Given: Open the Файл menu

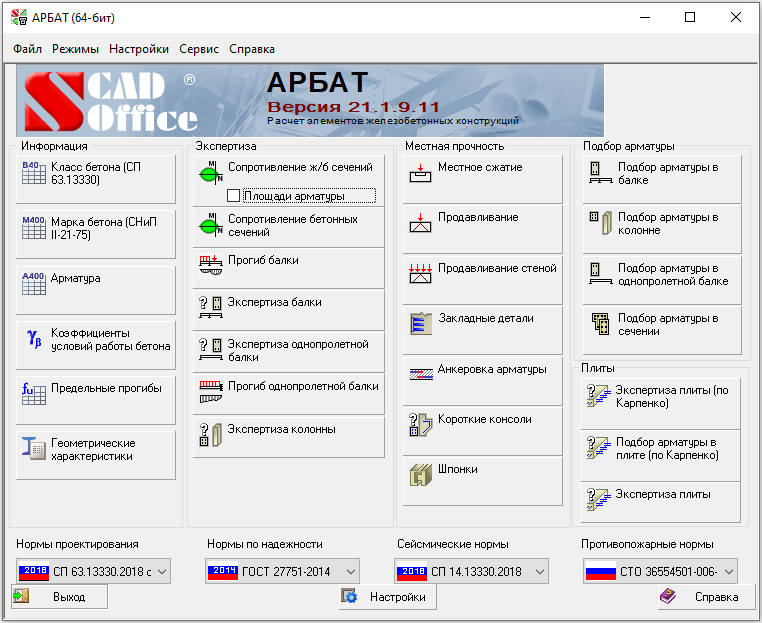Looking at the screenshot, I should click(27, 48).
